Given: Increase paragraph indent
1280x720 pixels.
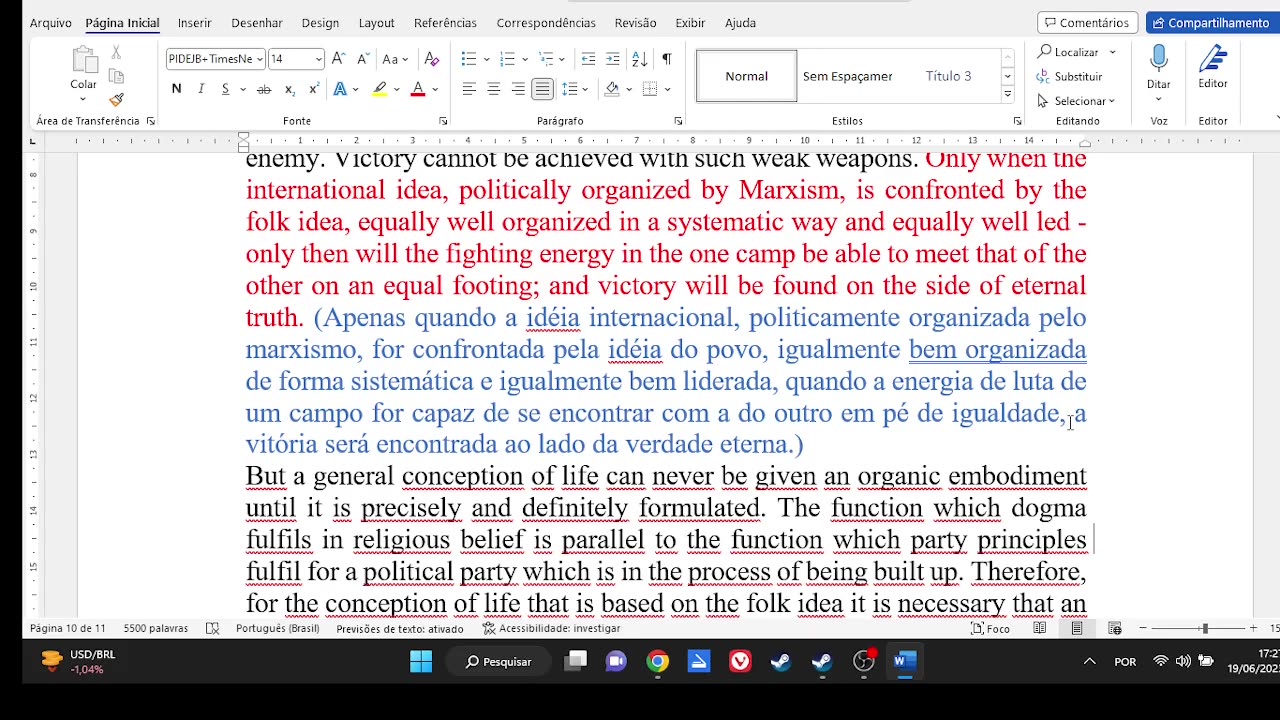Looking at the screenshot, I should click(613, 59).
